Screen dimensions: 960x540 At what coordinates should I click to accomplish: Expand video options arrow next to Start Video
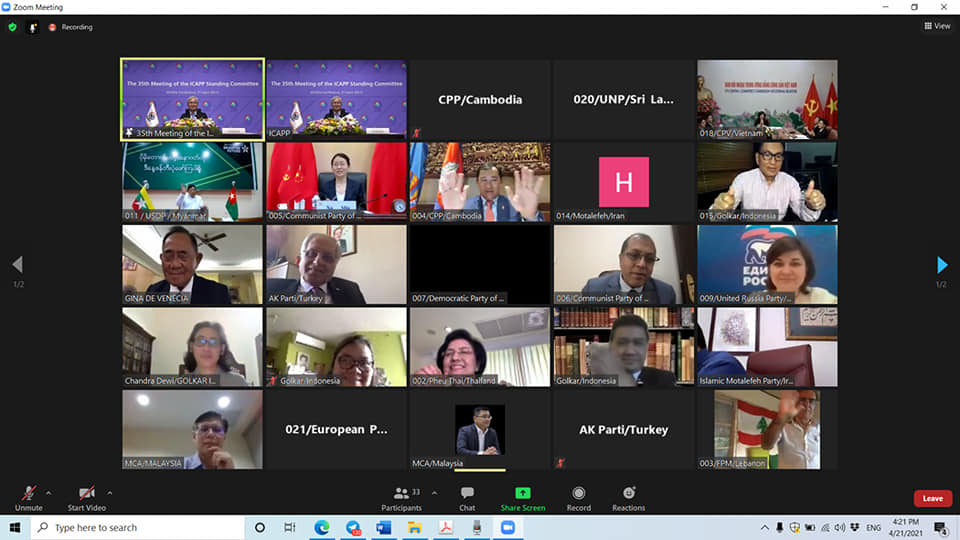point(110,493)
